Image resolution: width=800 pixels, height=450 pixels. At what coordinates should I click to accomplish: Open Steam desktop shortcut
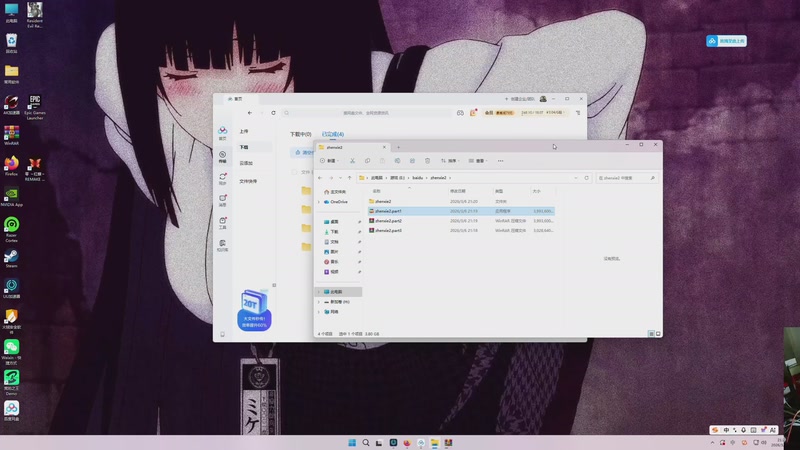pyautogui.click(x=11, y=258)
